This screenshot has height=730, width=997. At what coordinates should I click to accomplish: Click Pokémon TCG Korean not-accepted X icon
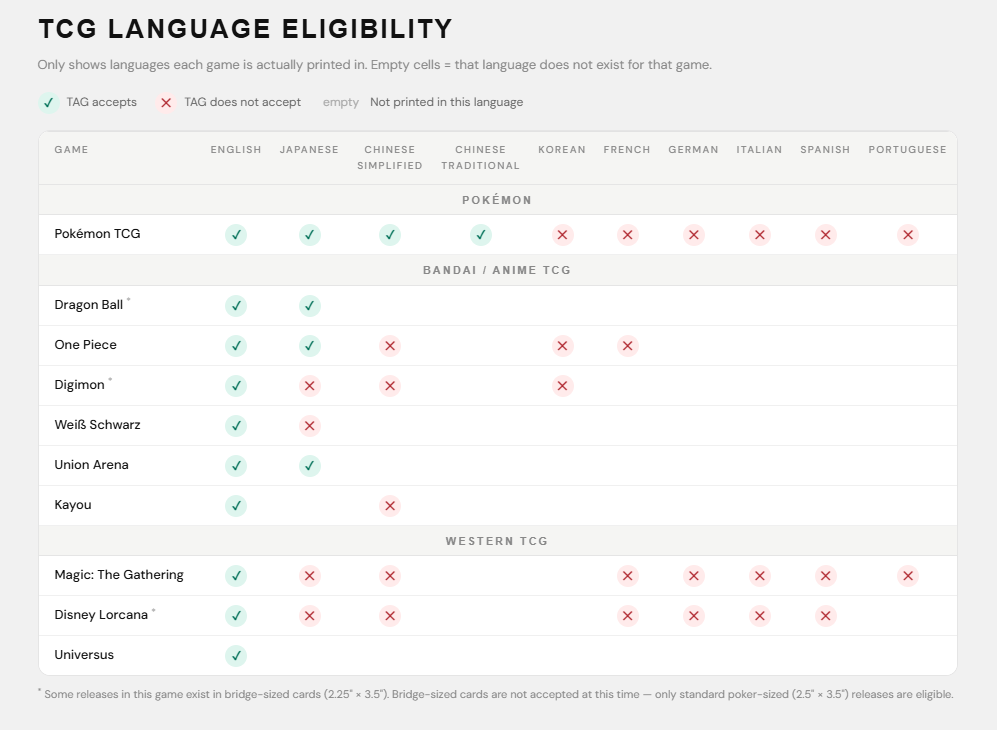coord(563,235)
